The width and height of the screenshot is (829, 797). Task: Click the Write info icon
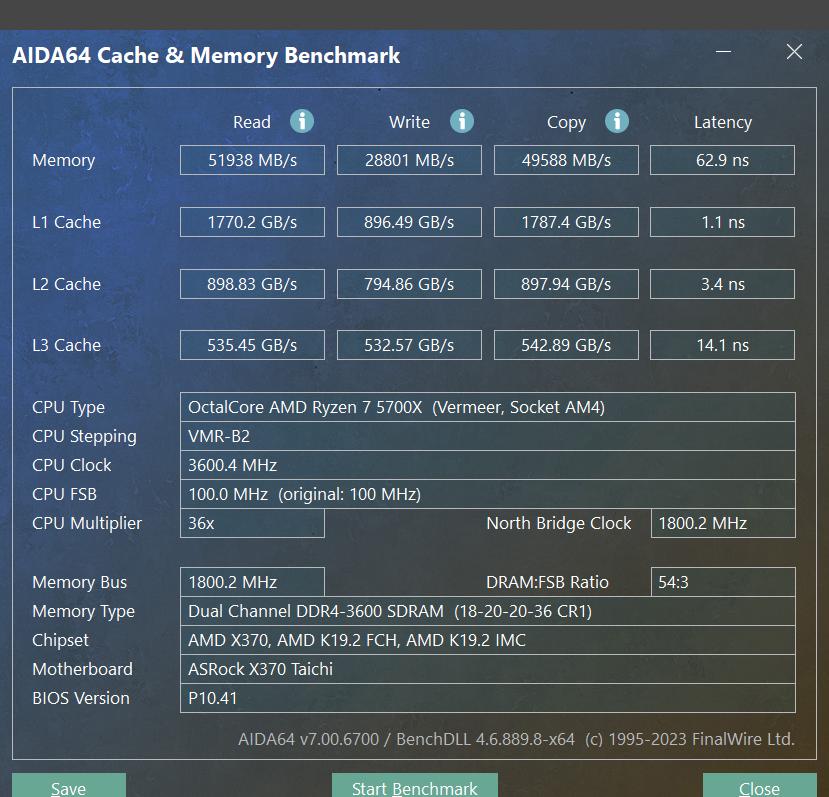pos(462,121)
